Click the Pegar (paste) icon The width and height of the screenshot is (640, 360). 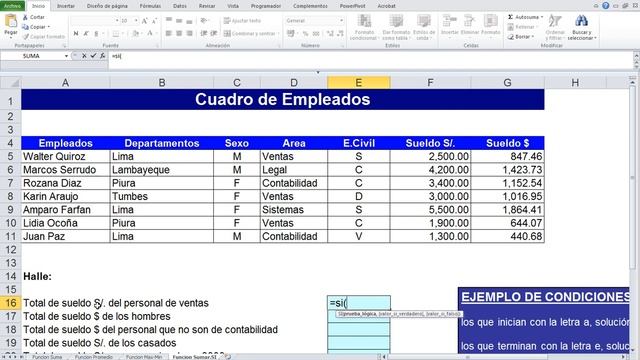11,20
